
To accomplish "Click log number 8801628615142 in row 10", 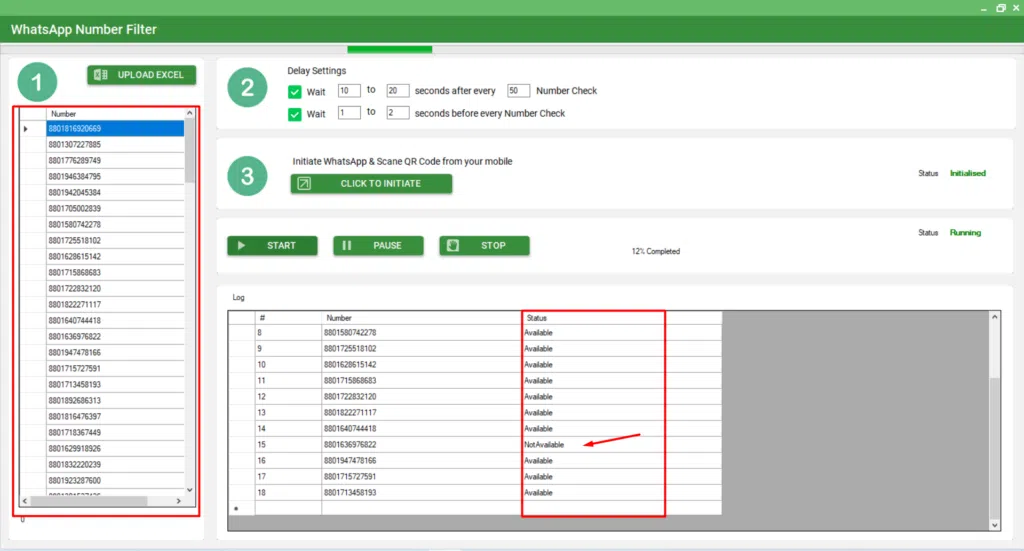I will coord(350,364).
